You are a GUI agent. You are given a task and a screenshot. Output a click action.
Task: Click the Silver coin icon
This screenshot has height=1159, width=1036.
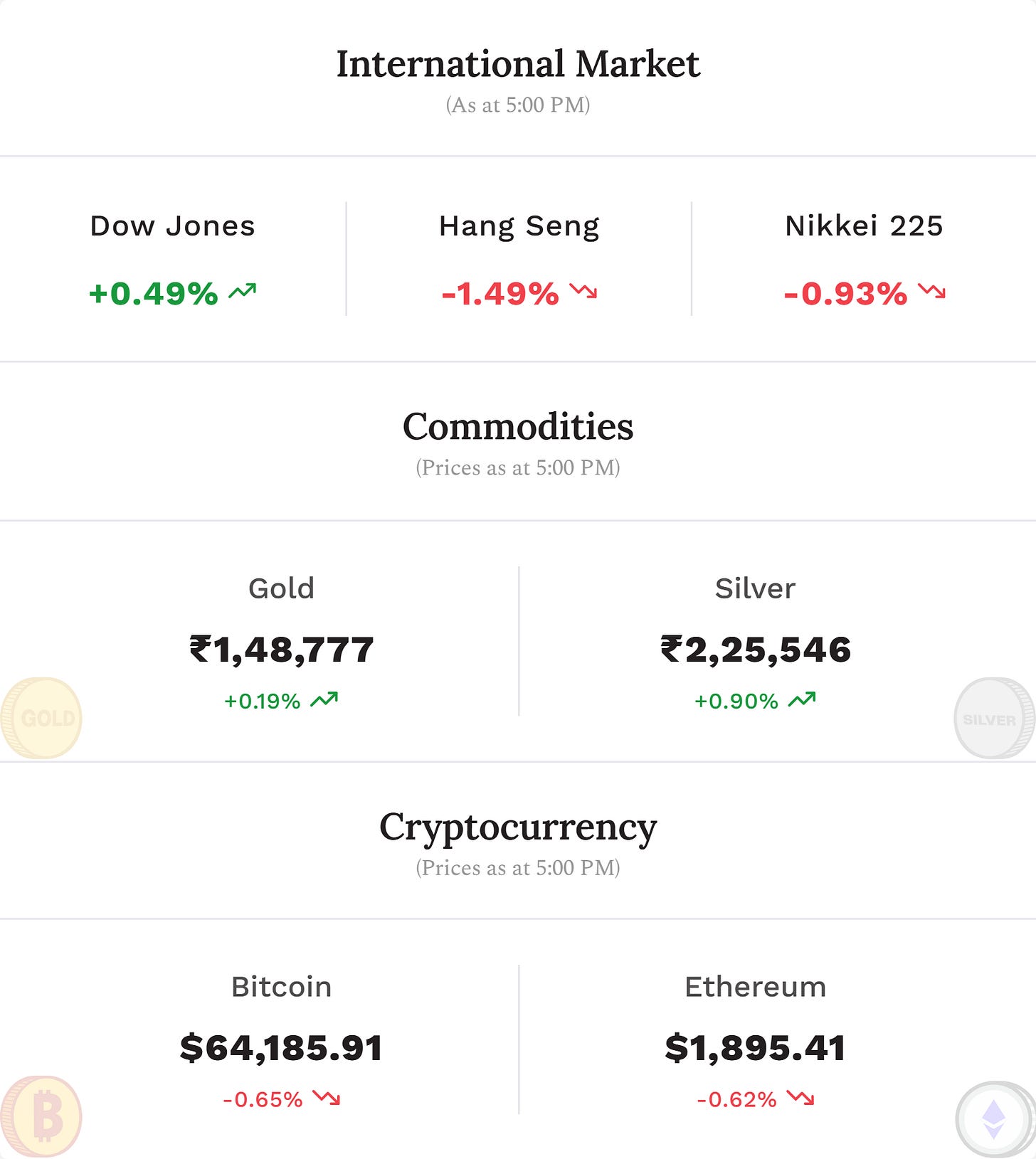(994, 718)
